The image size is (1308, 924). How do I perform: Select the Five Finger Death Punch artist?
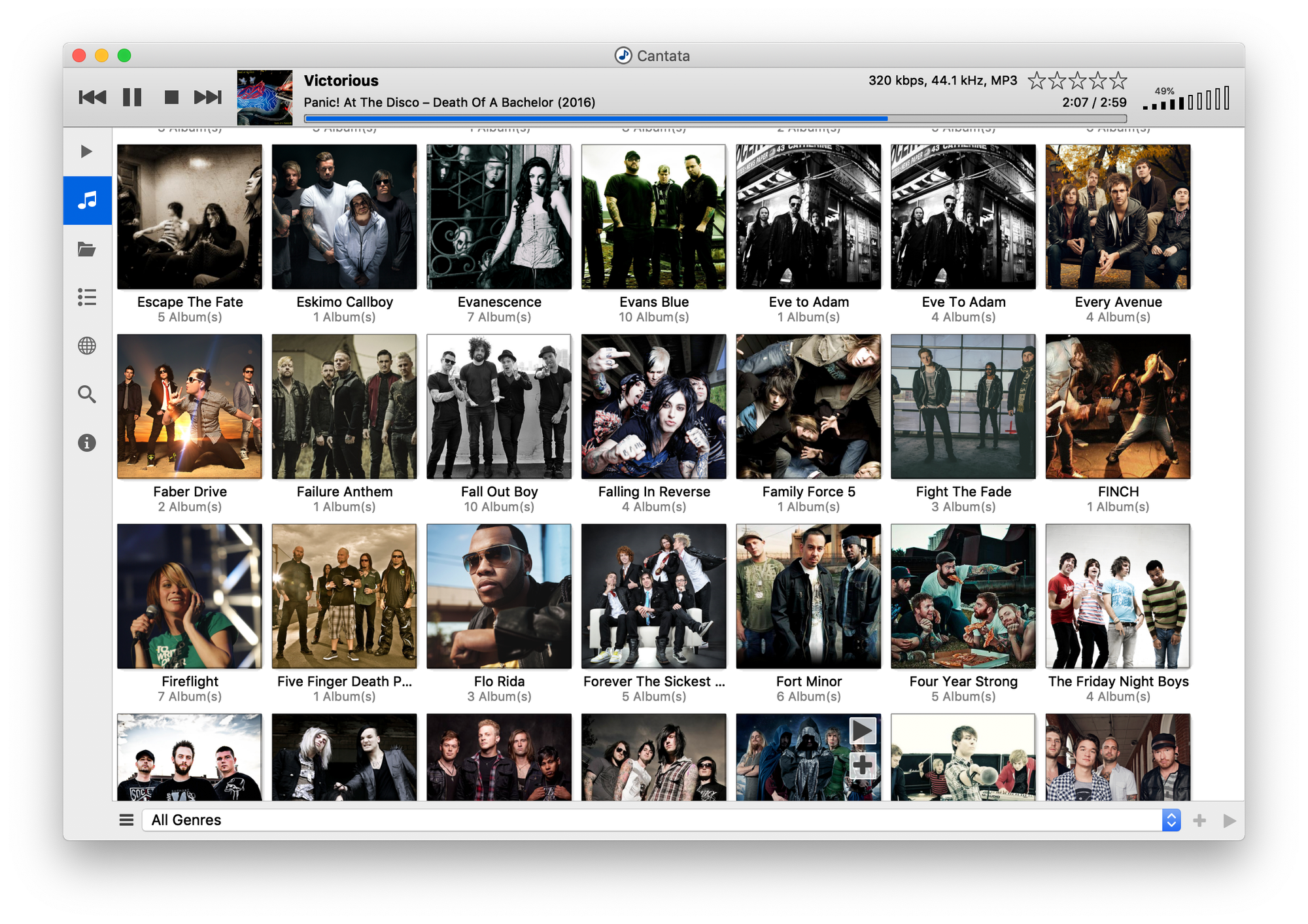[345, 613]
